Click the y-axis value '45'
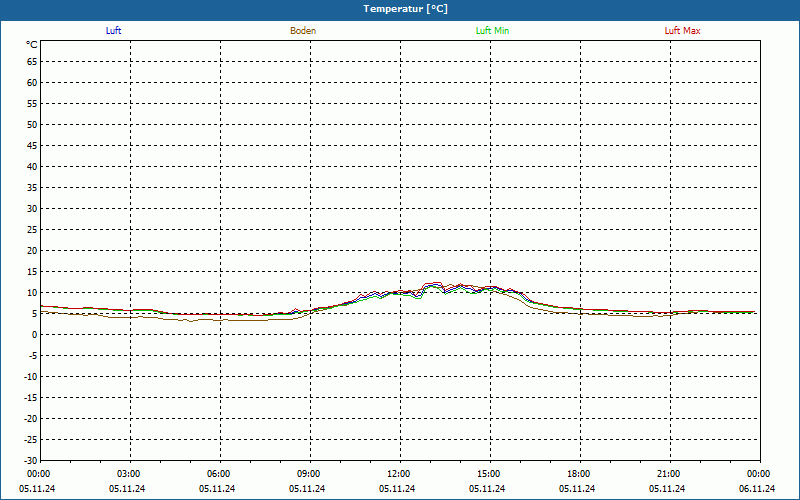The image size is (800, 500). click(32, 145)
